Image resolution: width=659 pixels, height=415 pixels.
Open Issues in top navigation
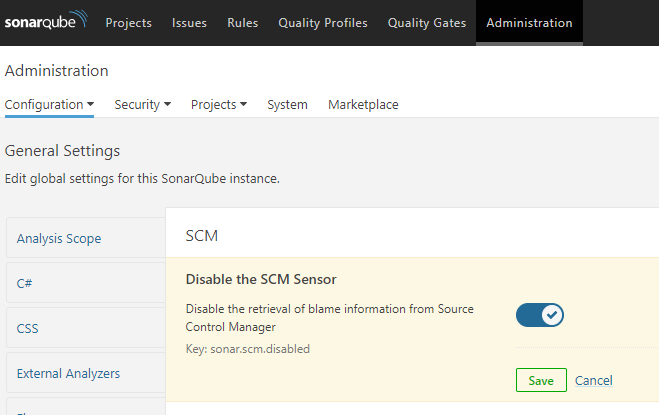[x=189, y=23]
